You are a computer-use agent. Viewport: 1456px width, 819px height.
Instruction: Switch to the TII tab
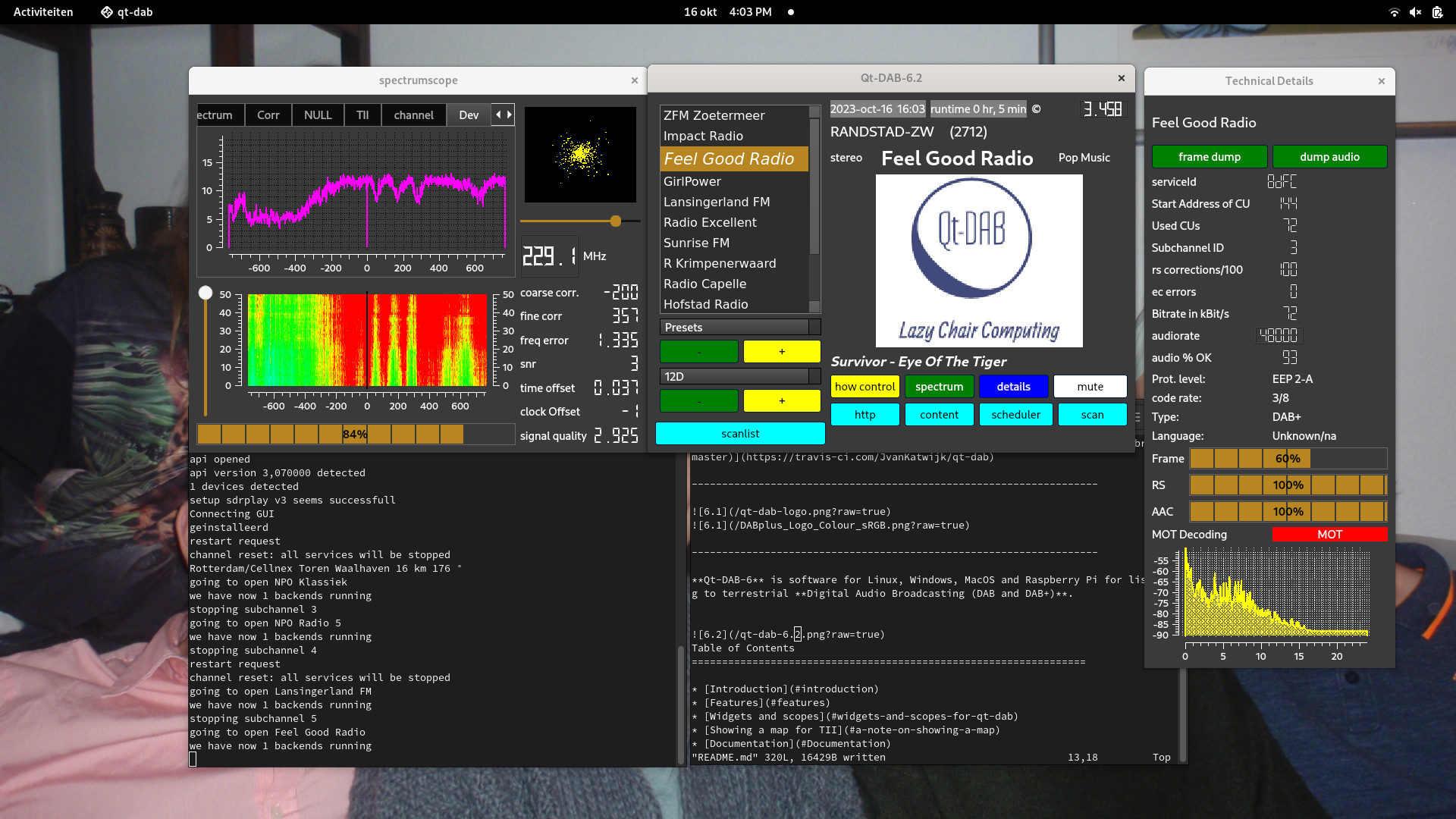click(362, 115)
